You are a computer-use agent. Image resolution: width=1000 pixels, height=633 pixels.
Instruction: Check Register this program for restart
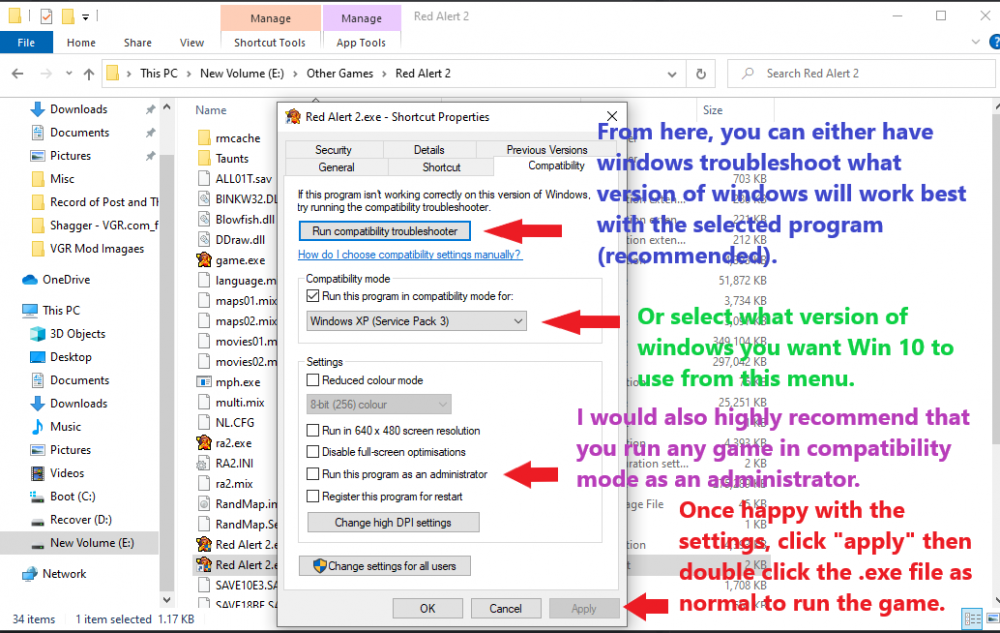click(312, 496)
